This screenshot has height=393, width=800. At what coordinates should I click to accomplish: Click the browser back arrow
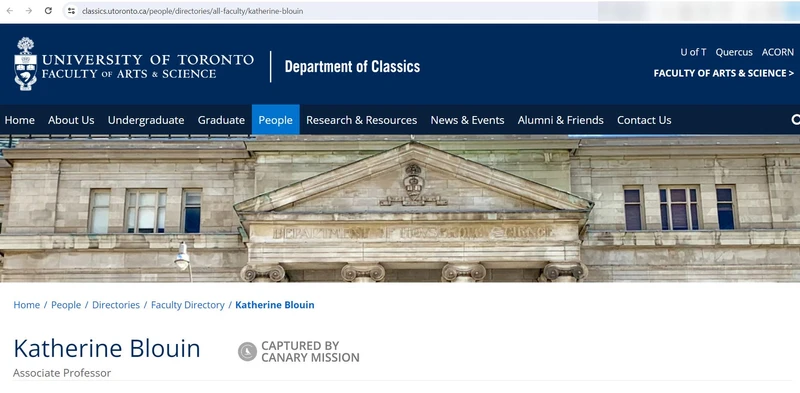tap(10, 11)
